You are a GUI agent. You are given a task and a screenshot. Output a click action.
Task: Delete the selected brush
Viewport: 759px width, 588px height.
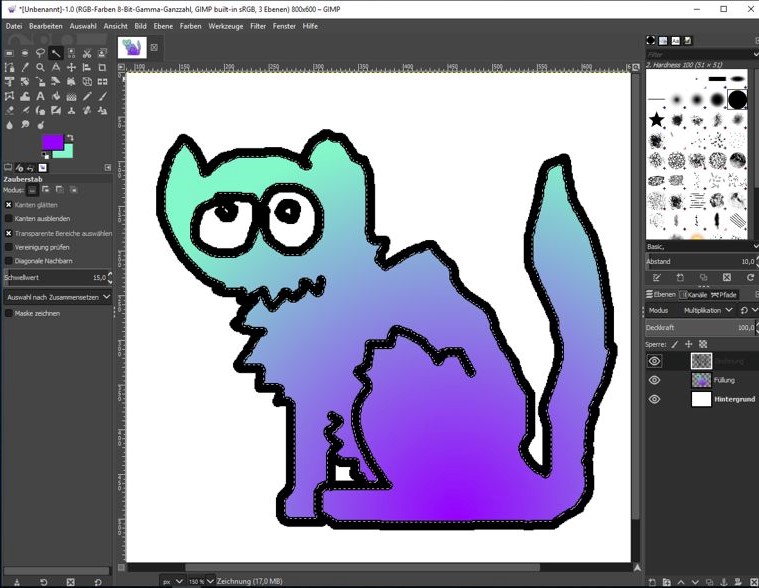click(x=726, y=277)
